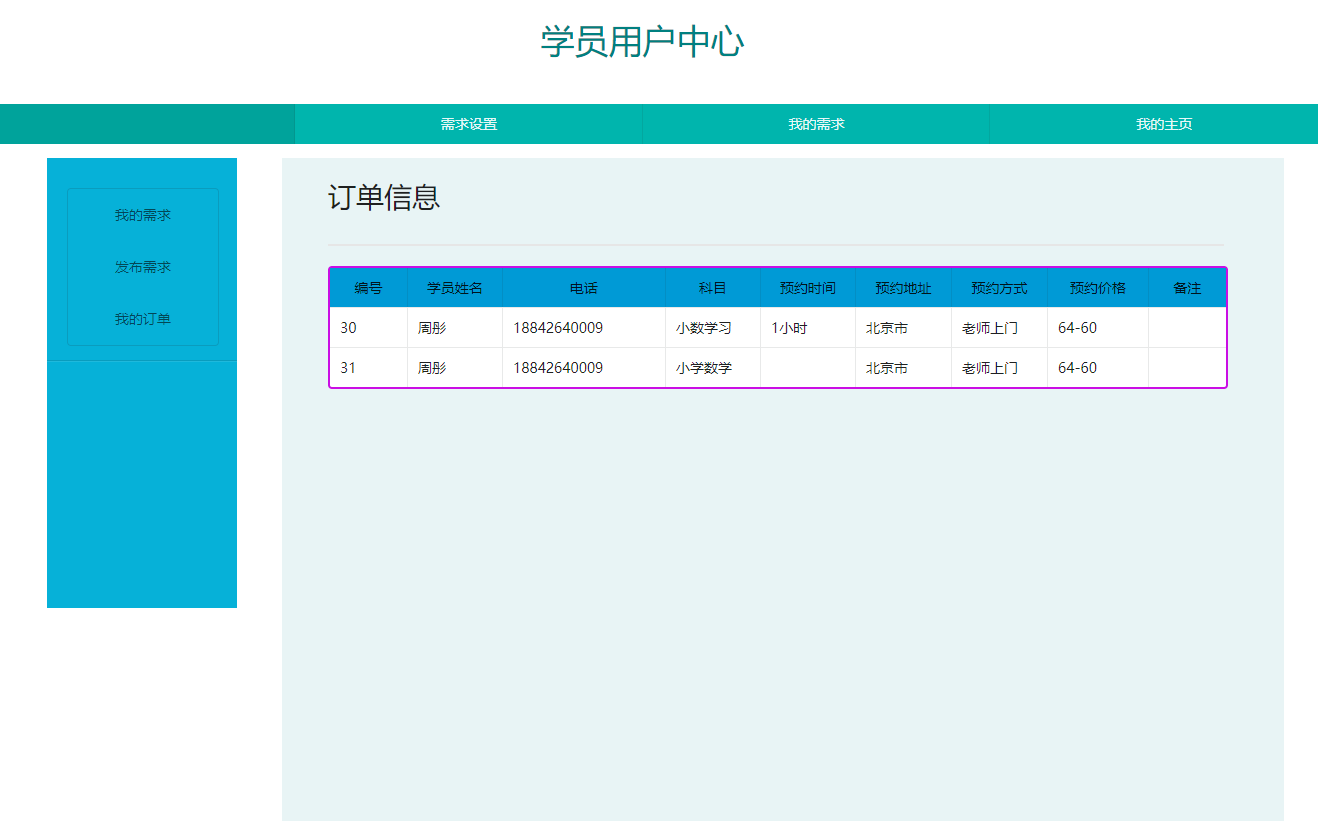The image size is (1318, 821).
Task: Click the empty 备注 cell of order 30
Action: click(1187, 327)
